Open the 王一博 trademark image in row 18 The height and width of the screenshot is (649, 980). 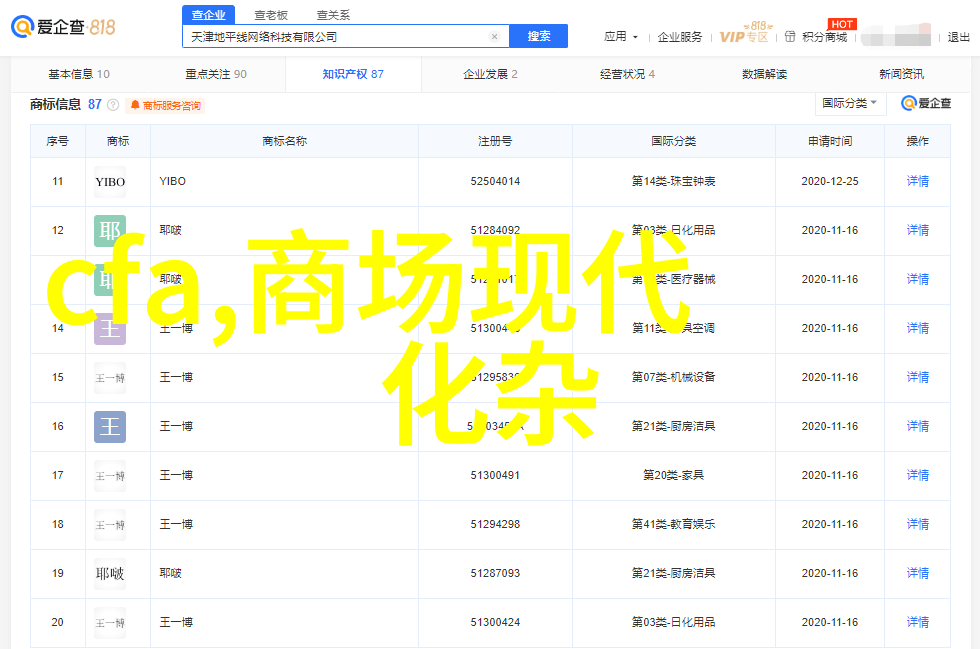coord(110,525)
